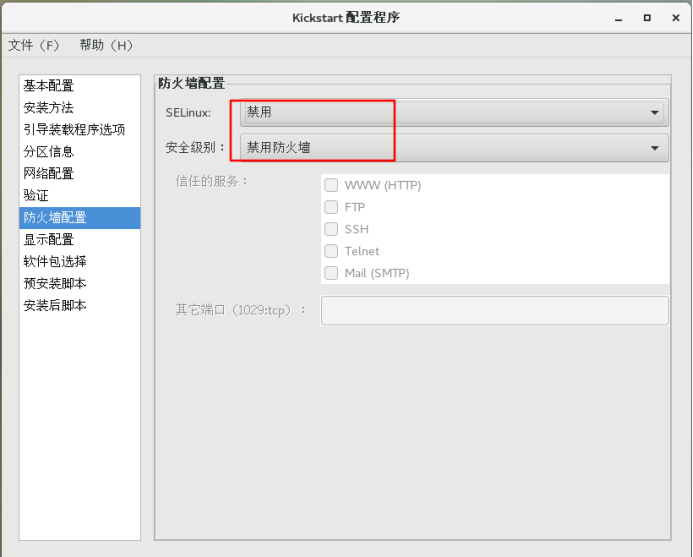Open 网络配置 section
The height and width of the screenshot is (557, 693).
click(x=80, y=173)
